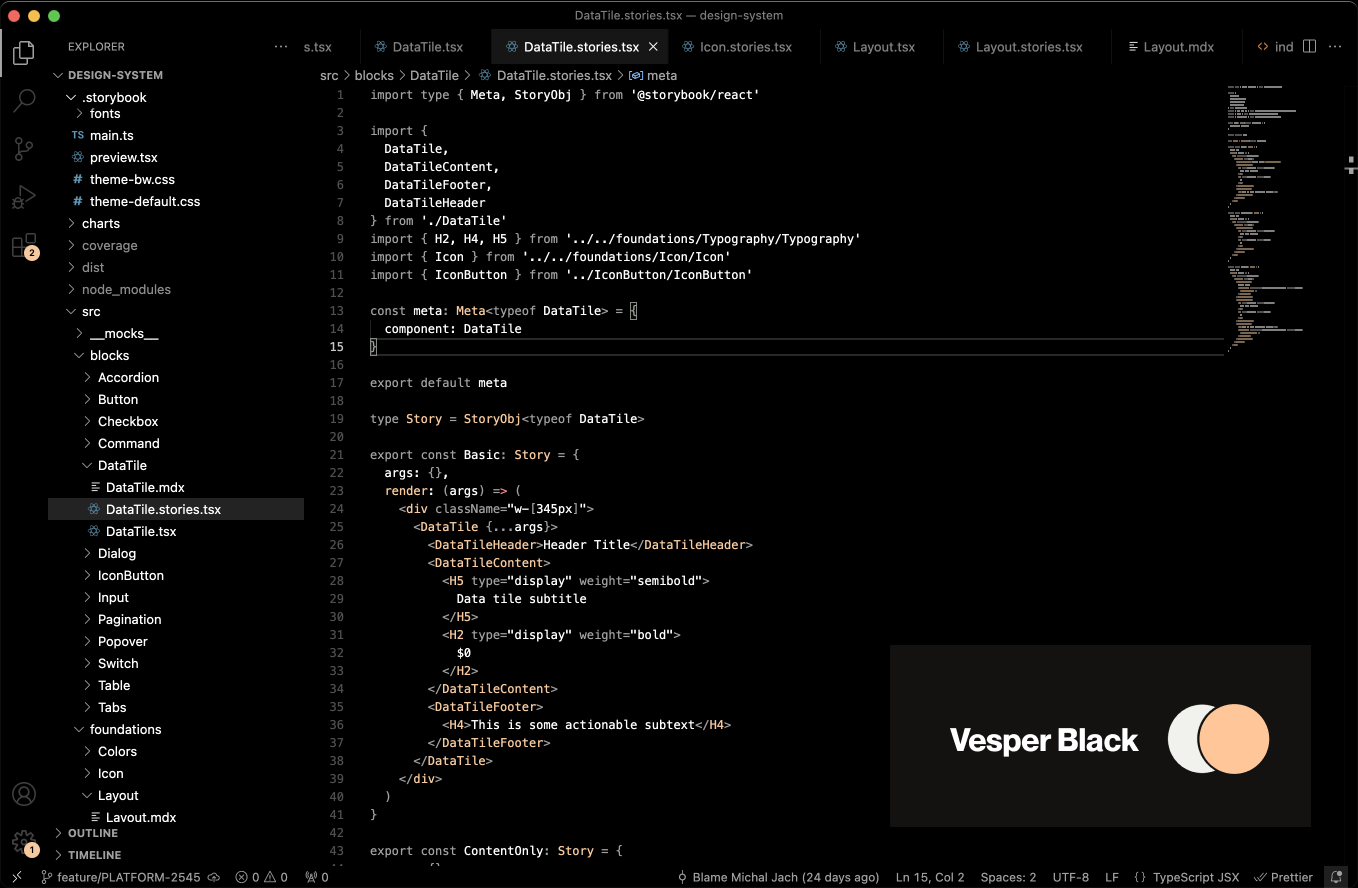Click the code minimap overview
Viewport: 1358px width, 888px height.
click(1266, 217)
